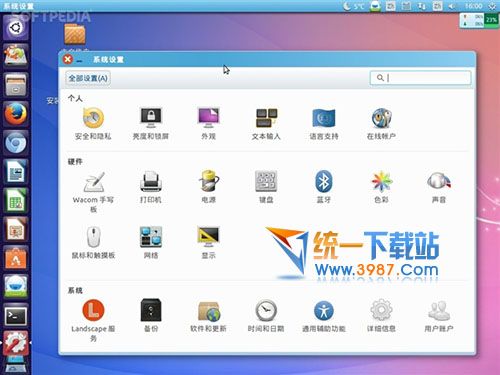Open Ubuntu Software Center in the dock
This screenshot has height=375, width=500.
[16, 258]
